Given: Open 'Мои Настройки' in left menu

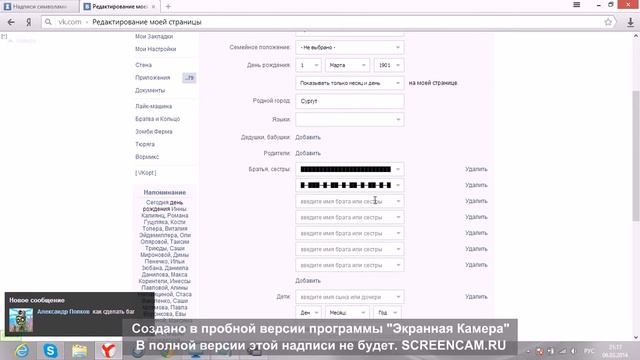Looking at the screenshot, I should pos(156,49).
